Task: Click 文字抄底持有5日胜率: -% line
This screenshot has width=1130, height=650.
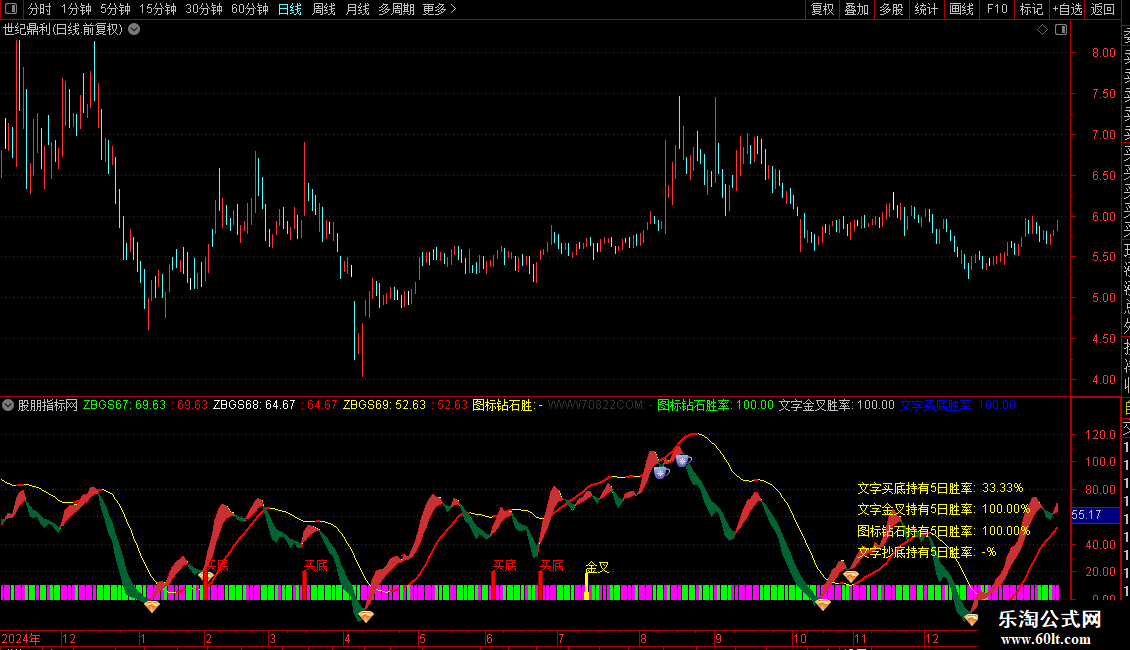Action: click(927, 552)
